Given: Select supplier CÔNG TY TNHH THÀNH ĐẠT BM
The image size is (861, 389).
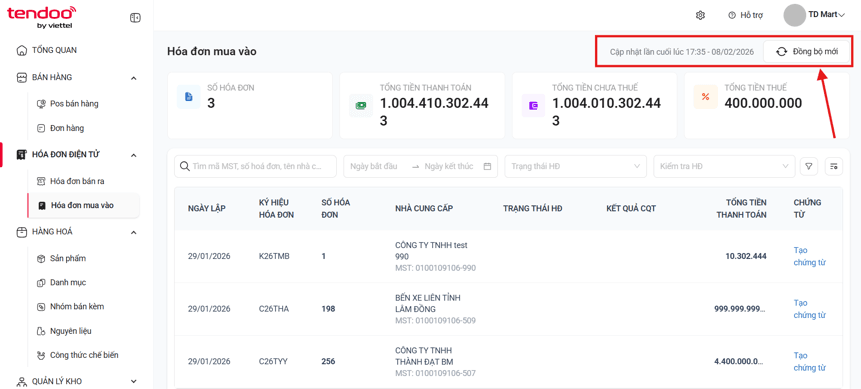Looking at the screenshot, I should click(424, 356).
